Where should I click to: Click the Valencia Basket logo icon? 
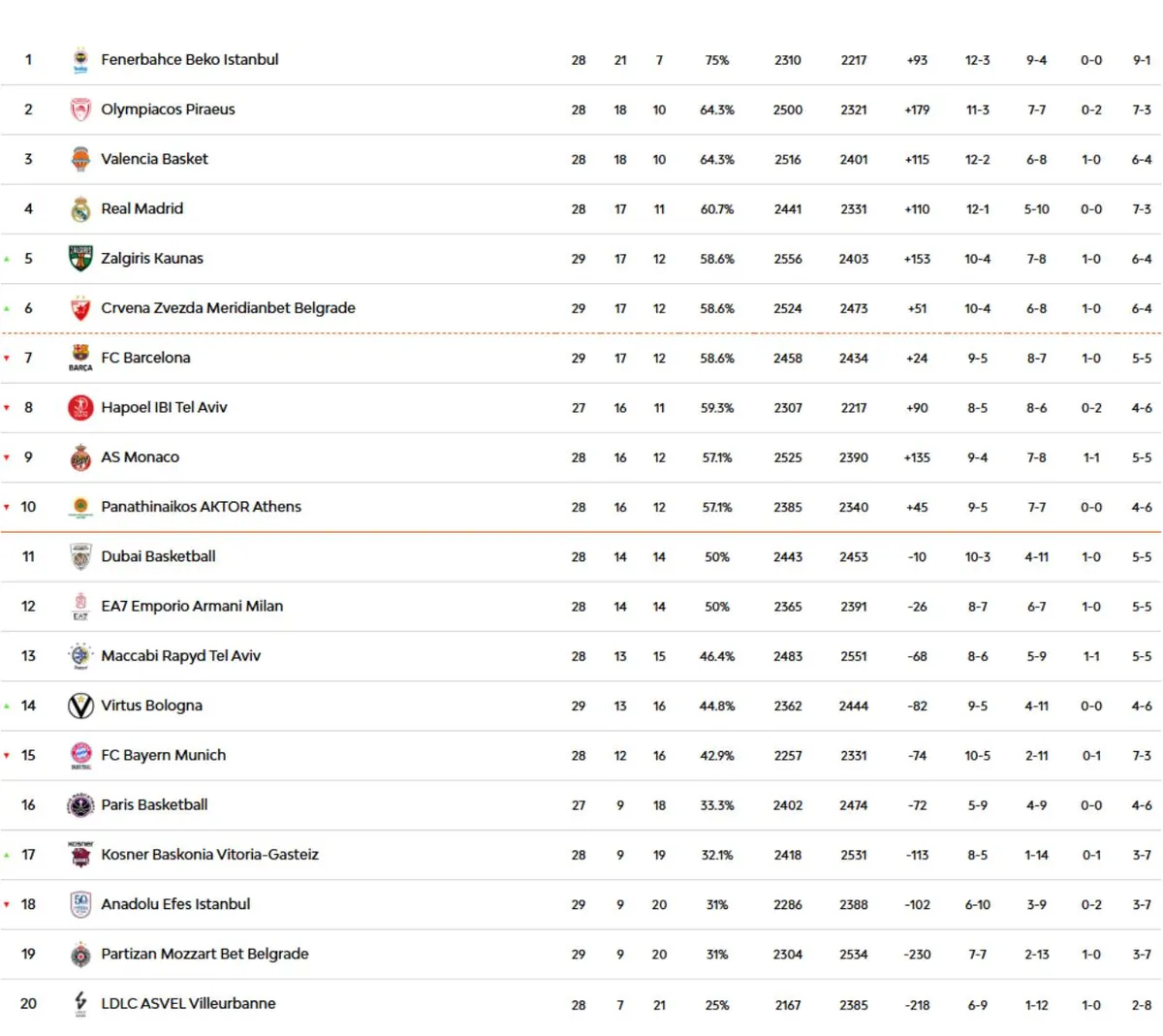[80, 159]
